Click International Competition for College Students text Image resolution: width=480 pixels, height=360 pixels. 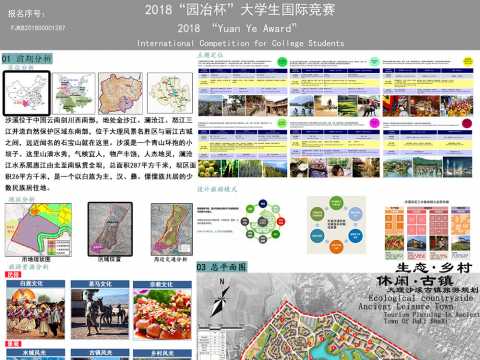click(x=240, y=43)
